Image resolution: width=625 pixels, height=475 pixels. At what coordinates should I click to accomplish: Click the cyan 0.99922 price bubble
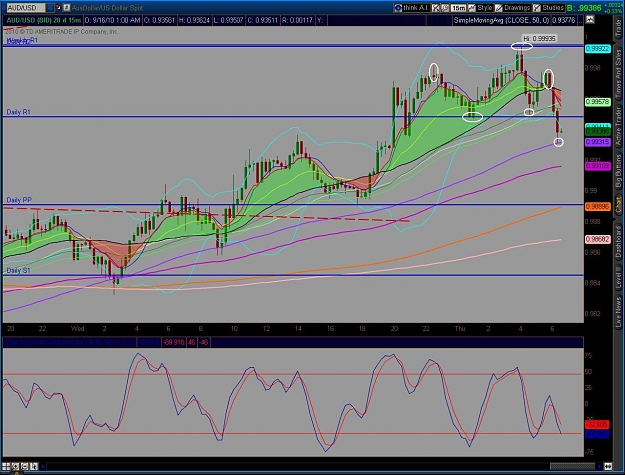click(x=597, y=49)
